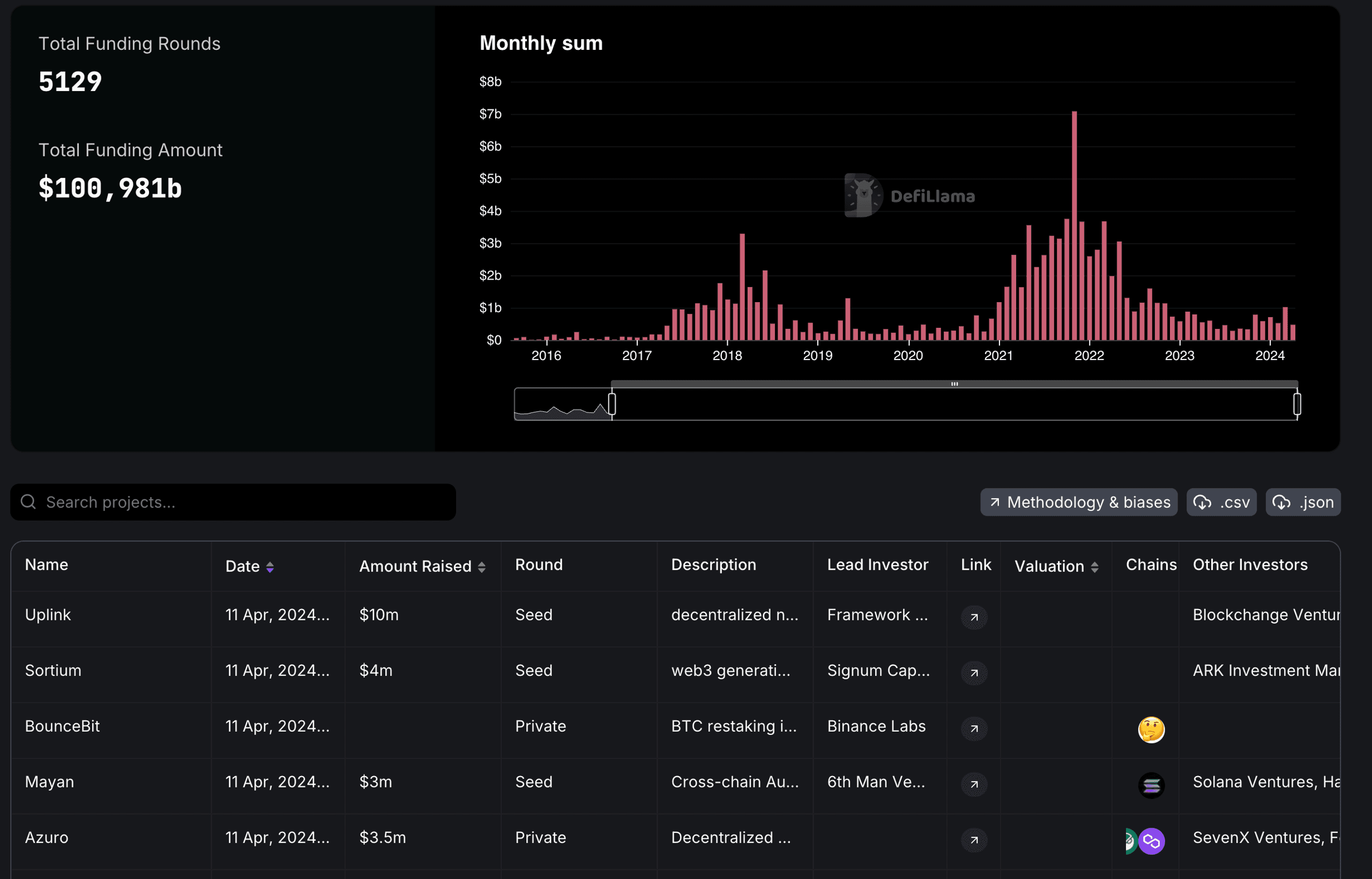Image resolution: width=1372 pixels, height=879 pixels.
Task: Click the Monthly sum chart title
Action: pyautogui.click(x=541, y=43)
